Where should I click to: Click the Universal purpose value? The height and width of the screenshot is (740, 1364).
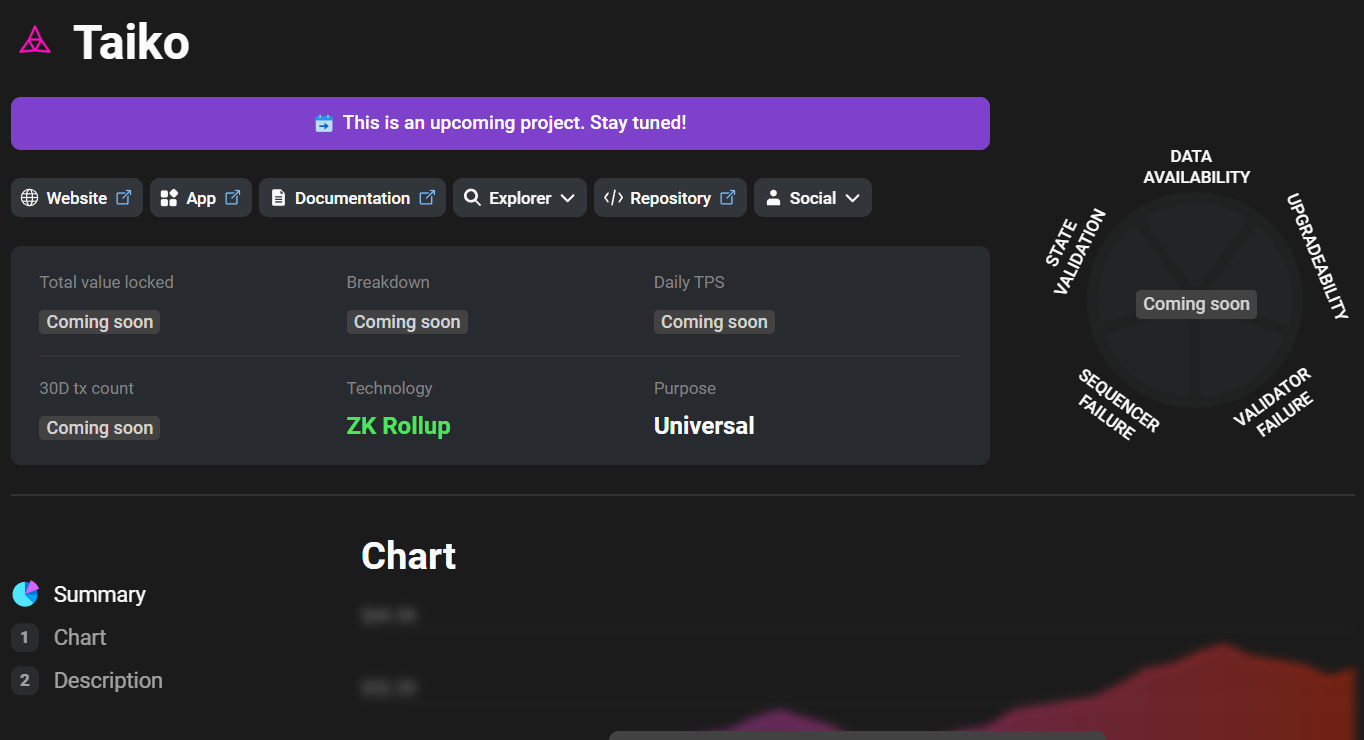pyautogui.click(x=704, y=426)
